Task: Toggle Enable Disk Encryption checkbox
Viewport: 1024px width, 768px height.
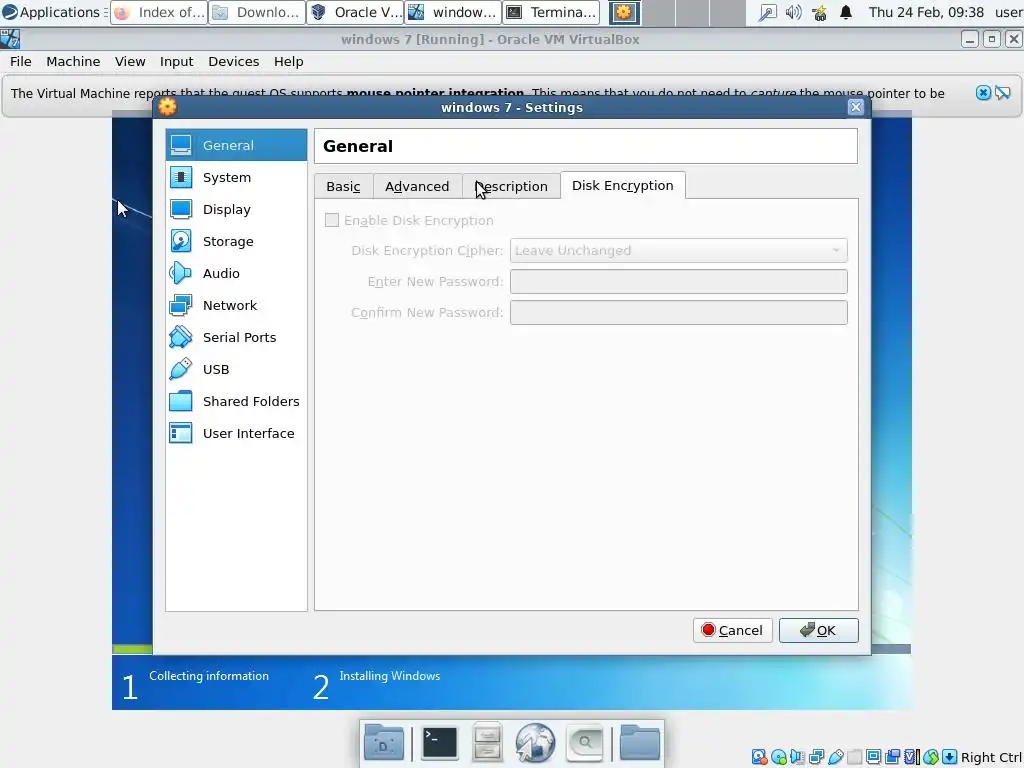Action: 332,220
